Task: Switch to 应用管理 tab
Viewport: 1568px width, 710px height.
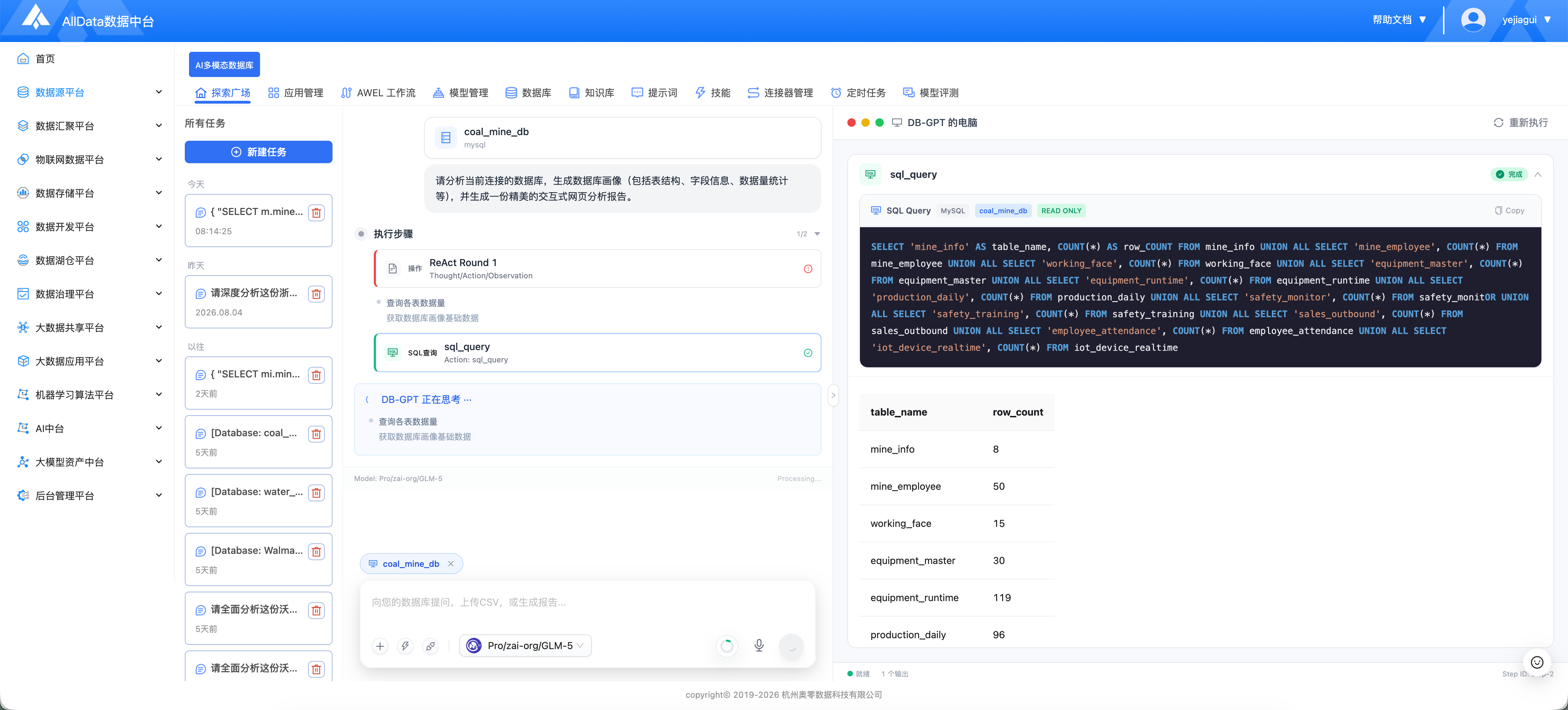Action: pyautogui.click(x=296, y=92)
